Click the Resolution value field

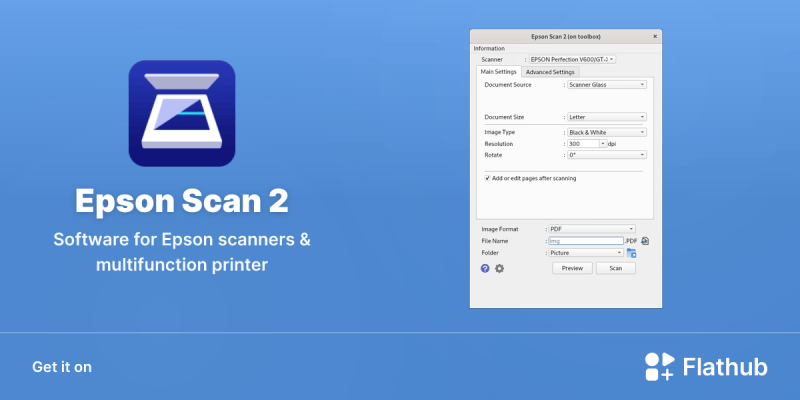pos(584,144)
